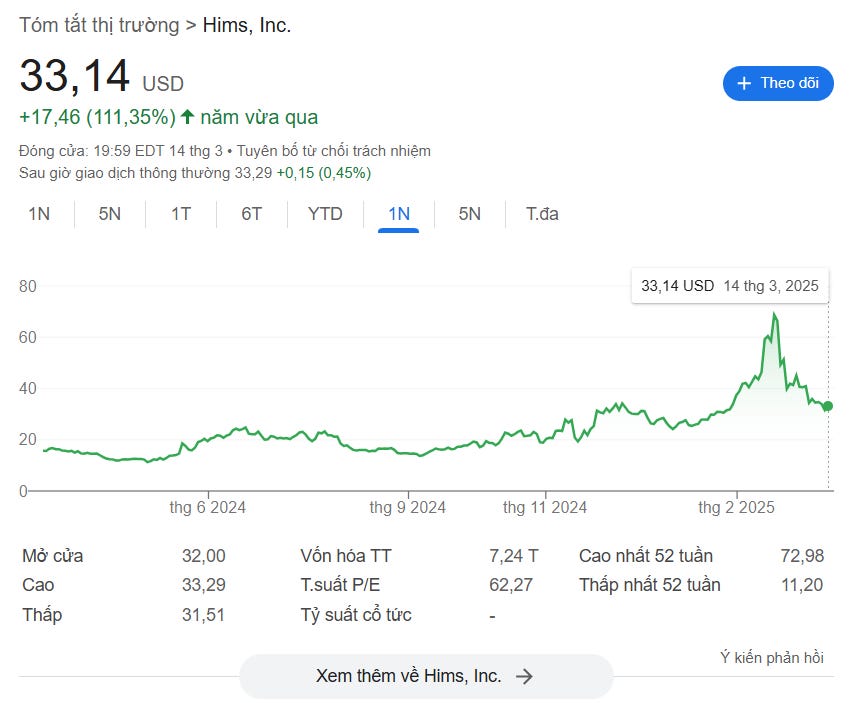Click the green up arrow beside 111,35%

[x=187, y=117]
